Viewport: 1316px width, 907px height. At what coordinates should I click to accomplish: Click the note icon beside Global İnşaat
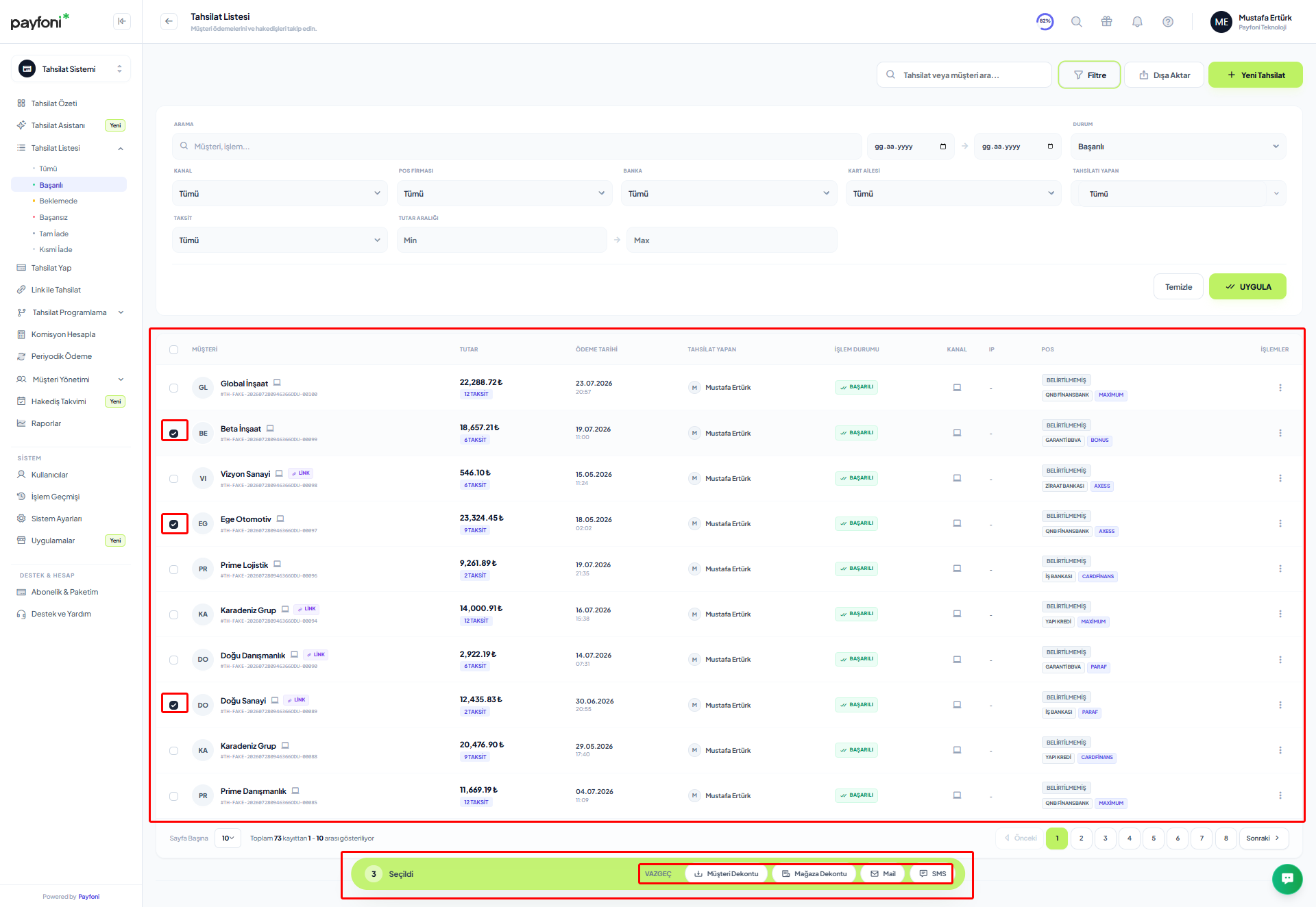click(277, 383)
